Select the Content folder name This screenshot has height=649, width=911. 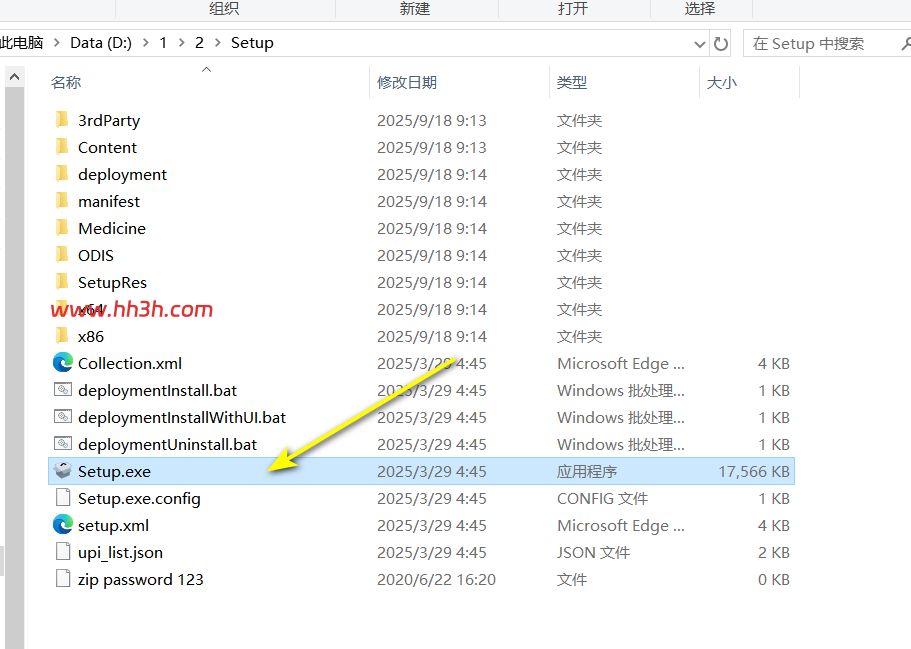pyautogui.click(x=107, y=148)
